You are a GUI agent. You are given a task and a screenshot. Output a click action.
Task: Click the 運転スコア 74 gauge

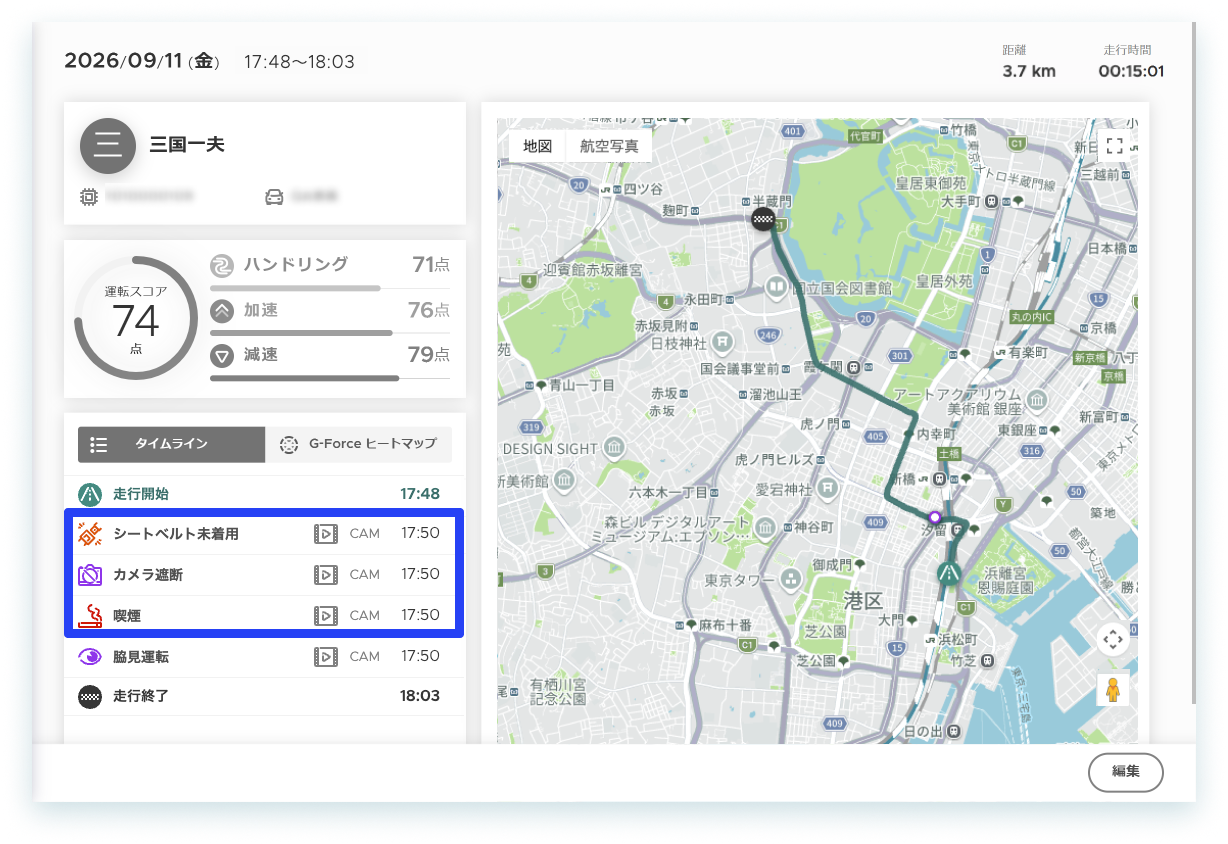click(136, 319)
